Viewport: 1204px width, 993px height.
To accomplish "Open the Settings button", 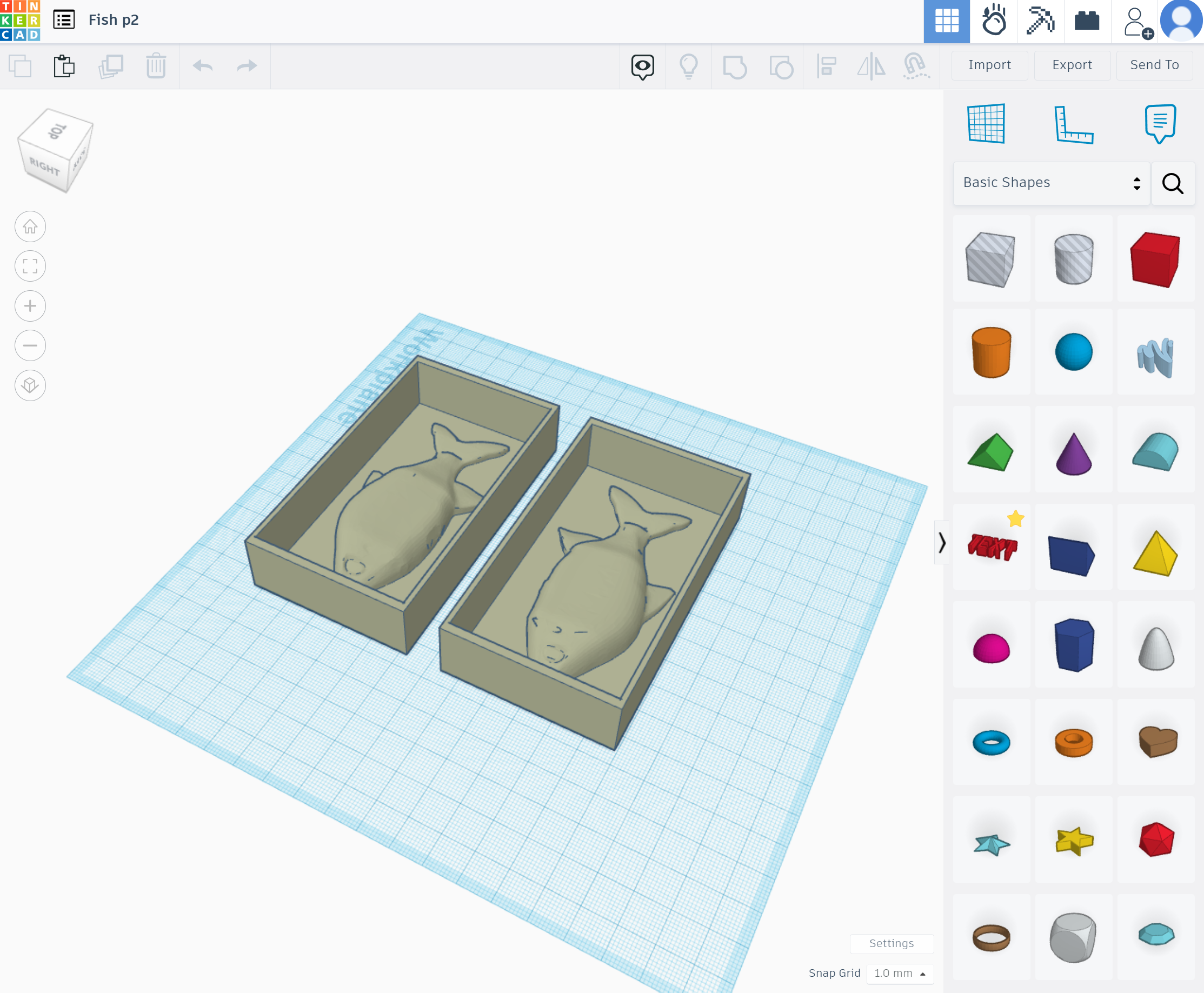I will (x=891, y=943).
